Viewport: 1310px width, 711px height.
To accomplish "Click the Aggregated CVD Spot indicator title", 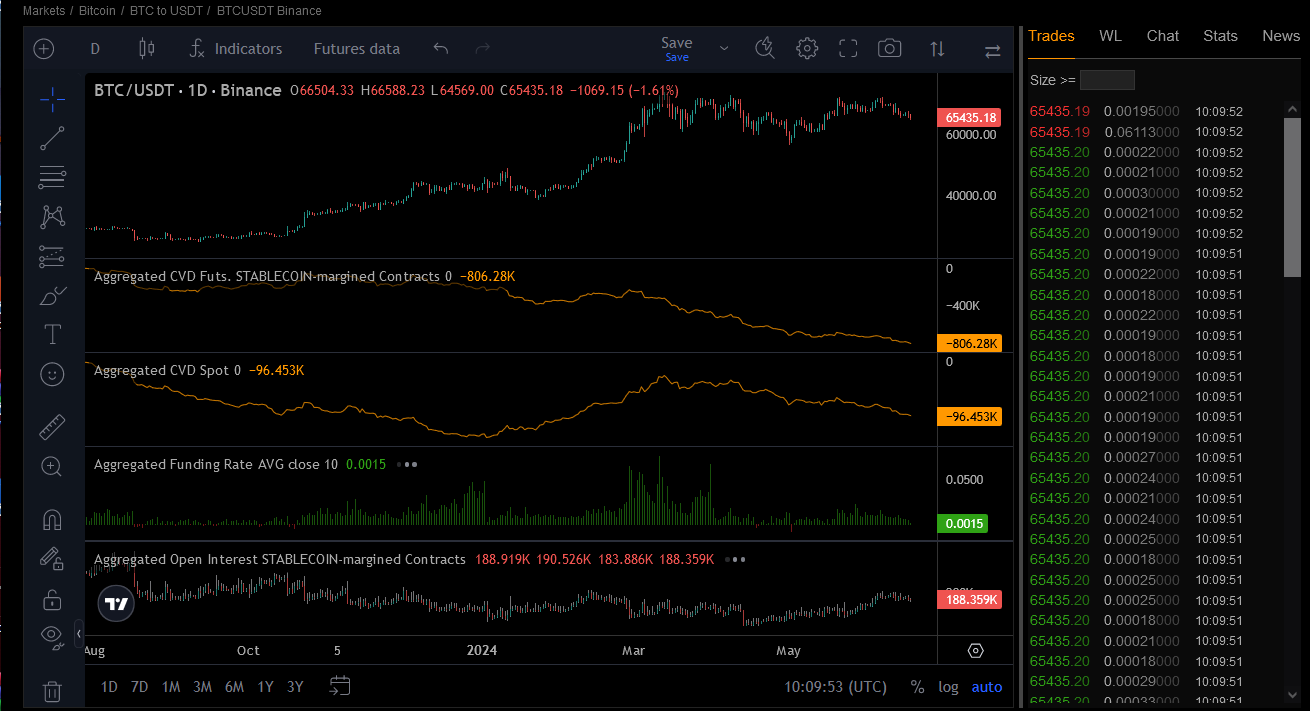I will pyautogui.click(x=161, y=371).
